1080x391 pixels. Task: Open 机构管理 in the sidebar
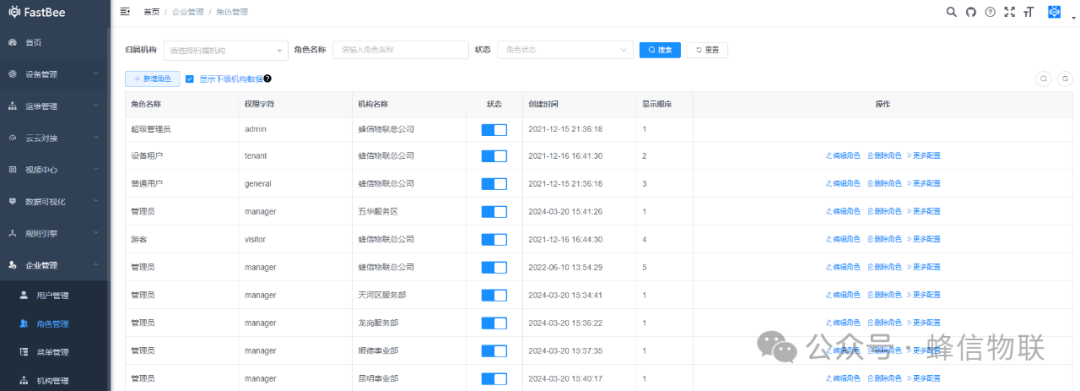pyautogui.click(x=55, y=380)
